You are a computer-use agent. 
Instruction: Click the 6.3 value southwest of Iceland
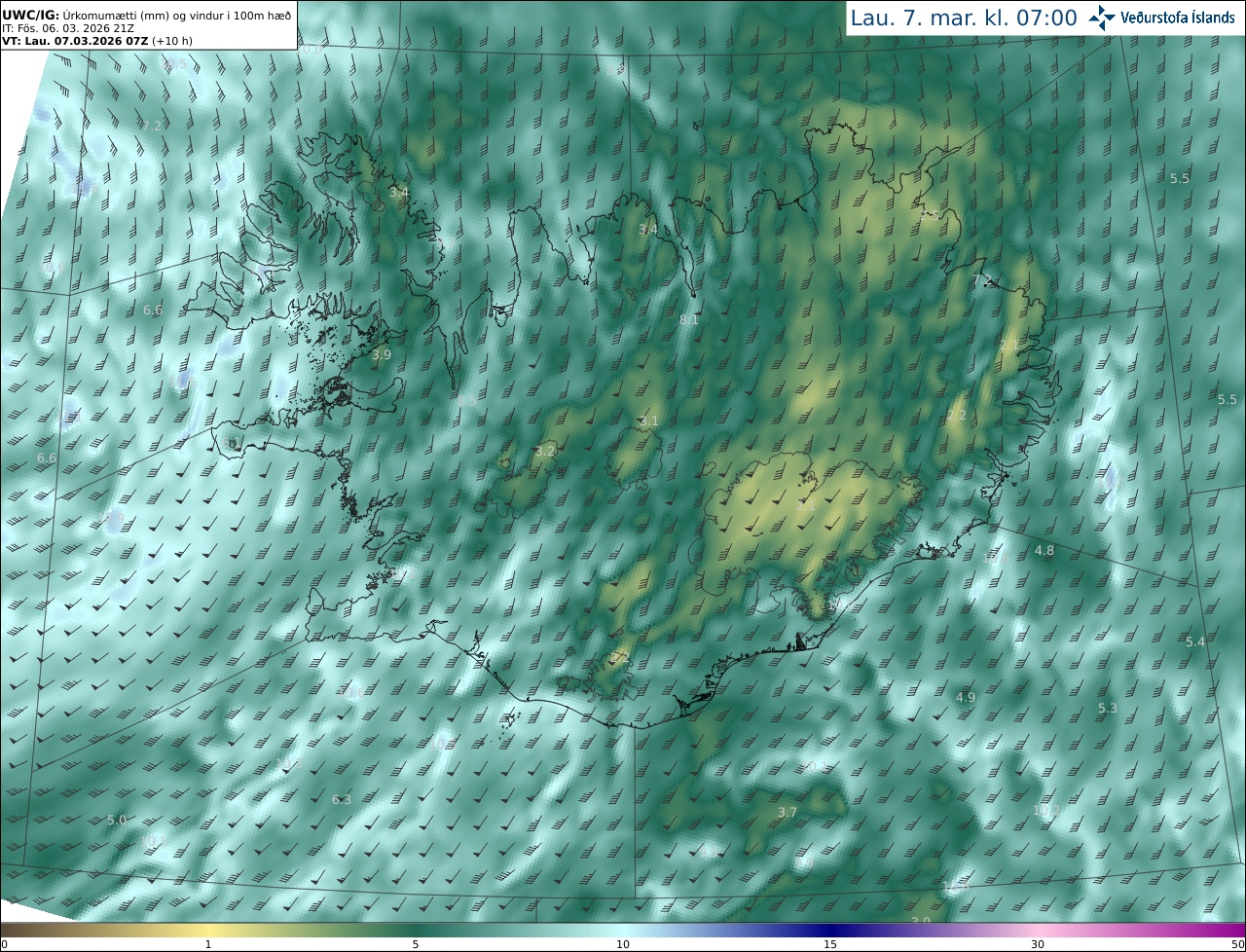click(x=342, y=800)
